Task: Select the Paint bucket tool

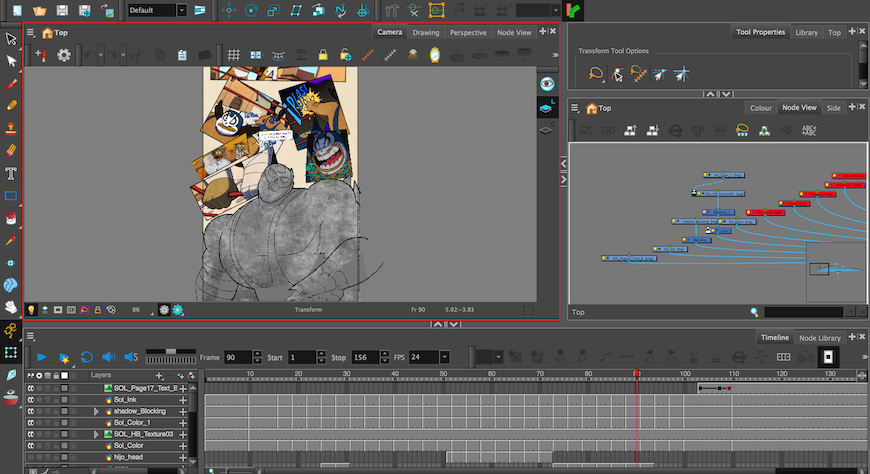Action: point(11,218)
